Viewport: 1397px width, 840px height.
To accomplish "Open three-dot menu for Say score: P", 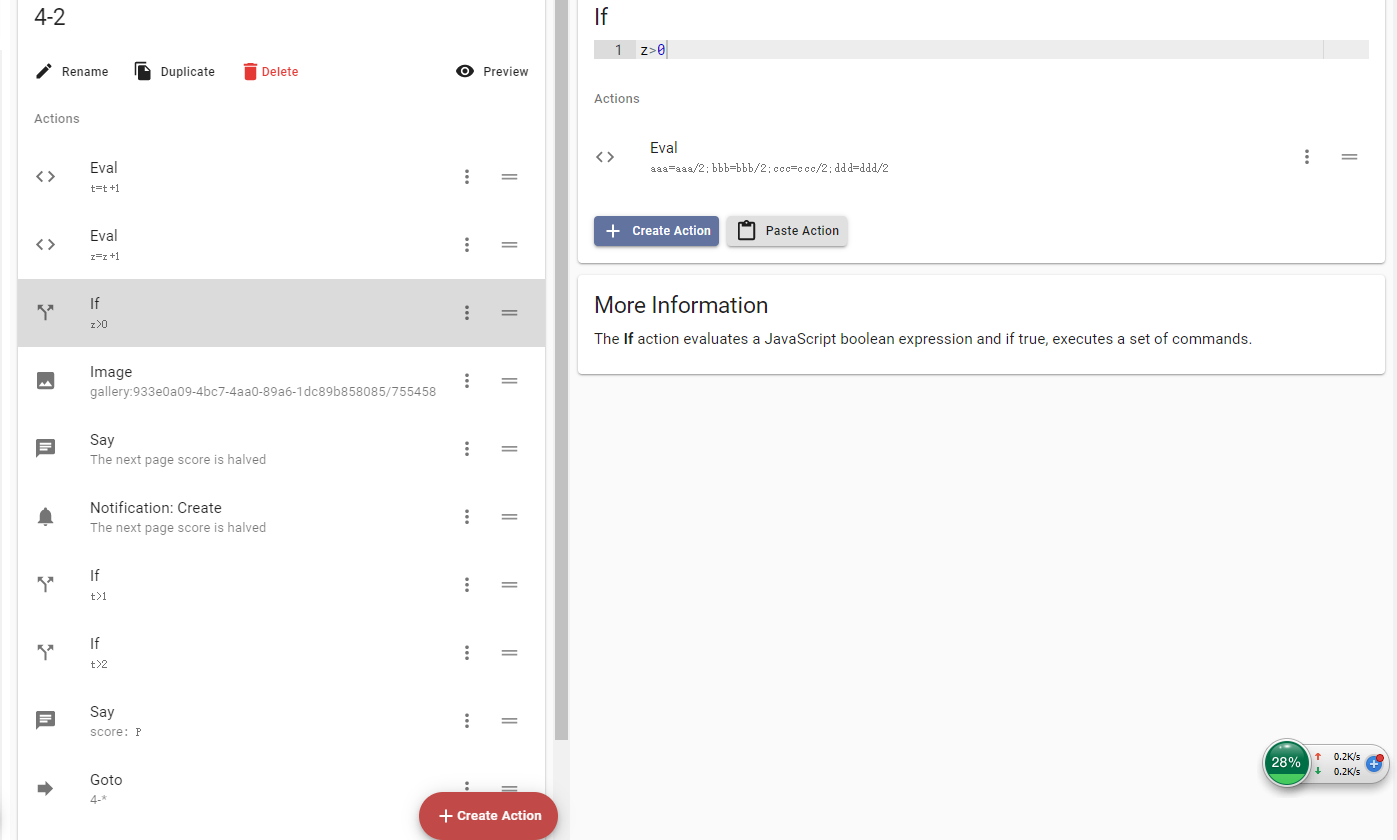I will pos(466,721).
